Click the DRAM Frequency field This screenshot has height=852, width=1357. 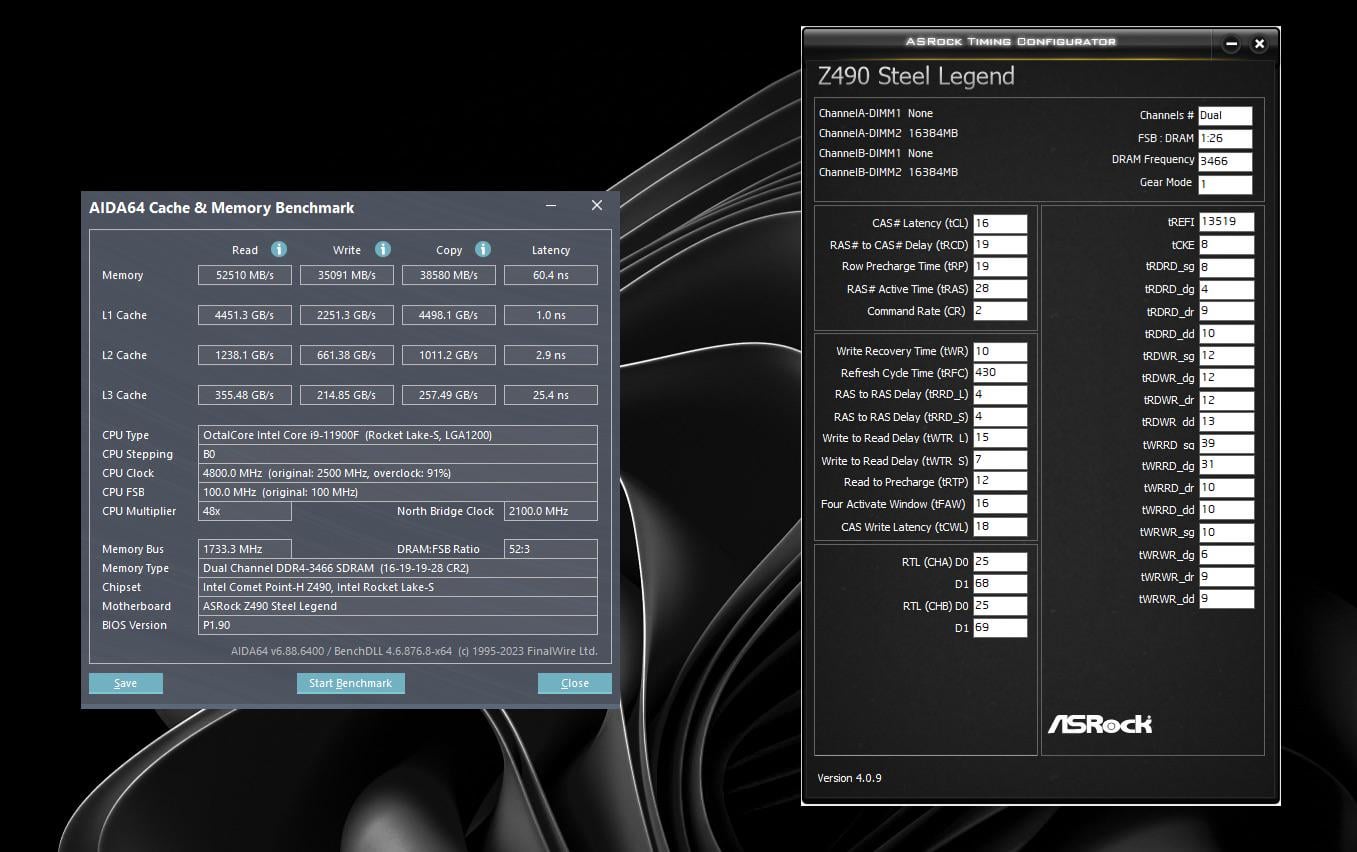tap(1225, 161)
